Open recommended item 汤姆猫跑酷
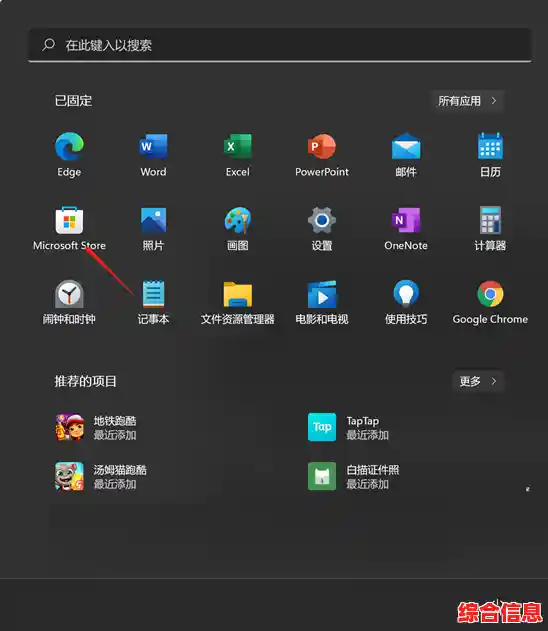Screen dimensions: 548x631 click(x=101, y=476)
